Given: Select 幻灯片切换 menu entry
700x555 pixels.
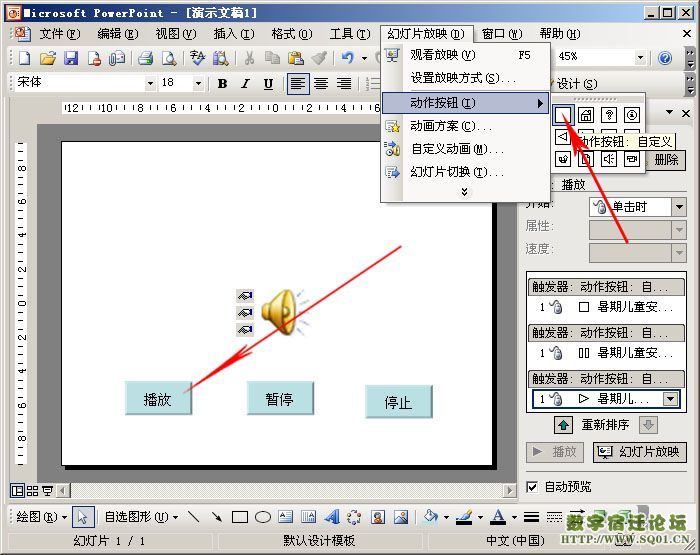Looking at the screenshot, I should pos(465,172).
